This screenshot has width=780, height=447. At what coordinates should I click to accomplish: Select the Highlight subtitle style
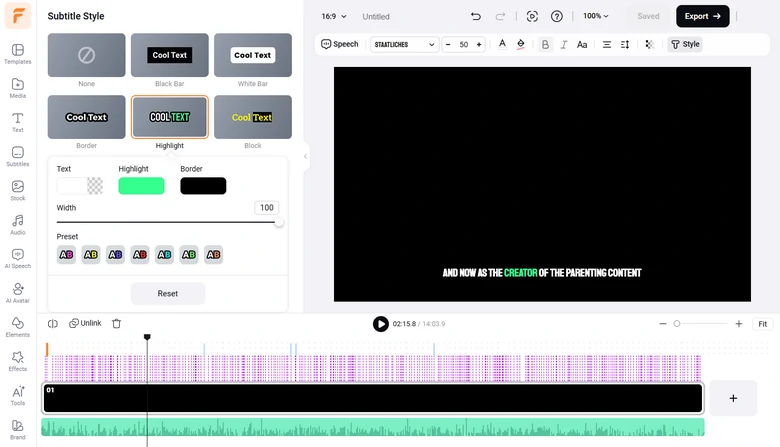170,117
